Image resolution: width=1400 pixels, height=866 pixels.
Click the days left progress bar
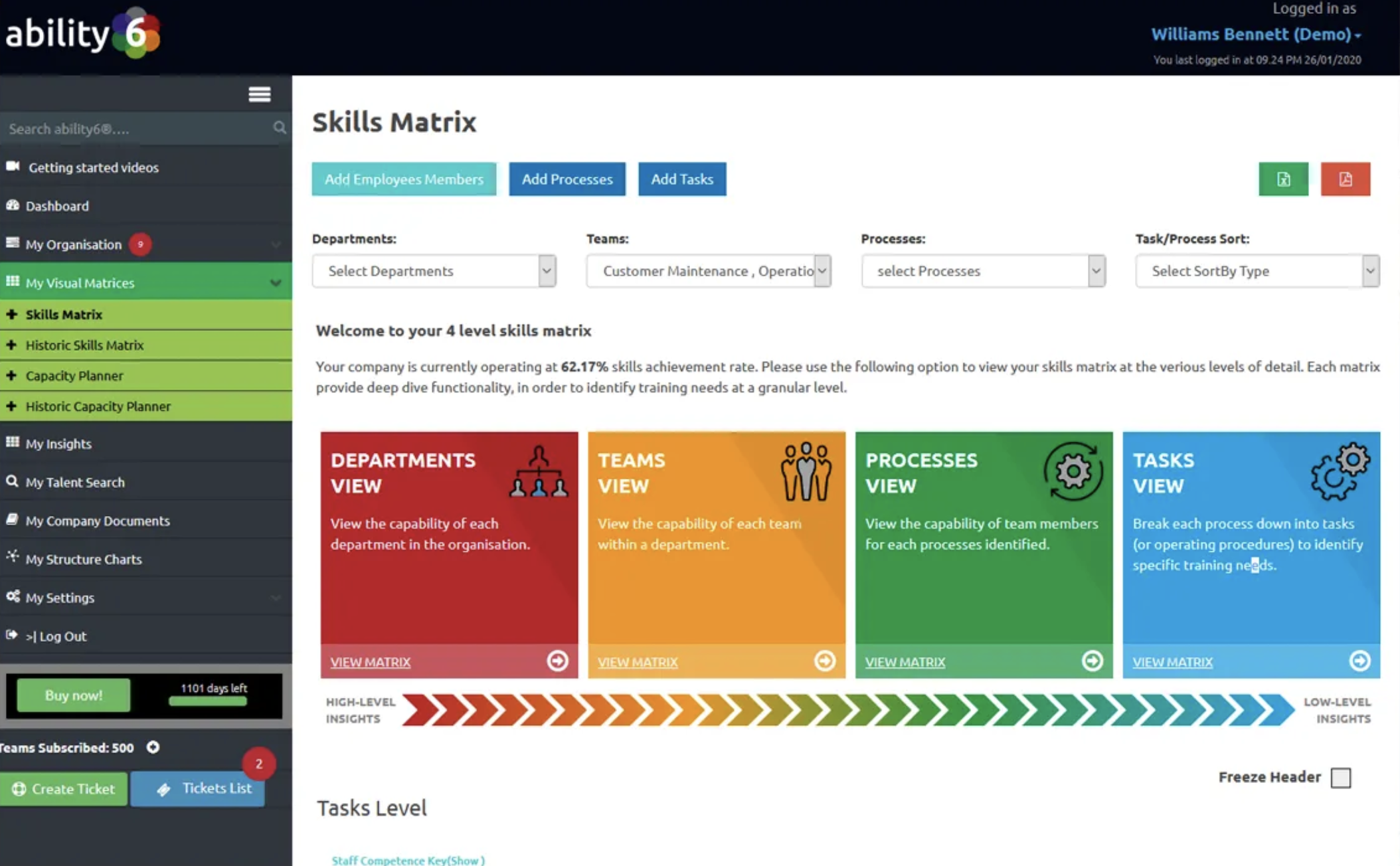click(208, 701)
